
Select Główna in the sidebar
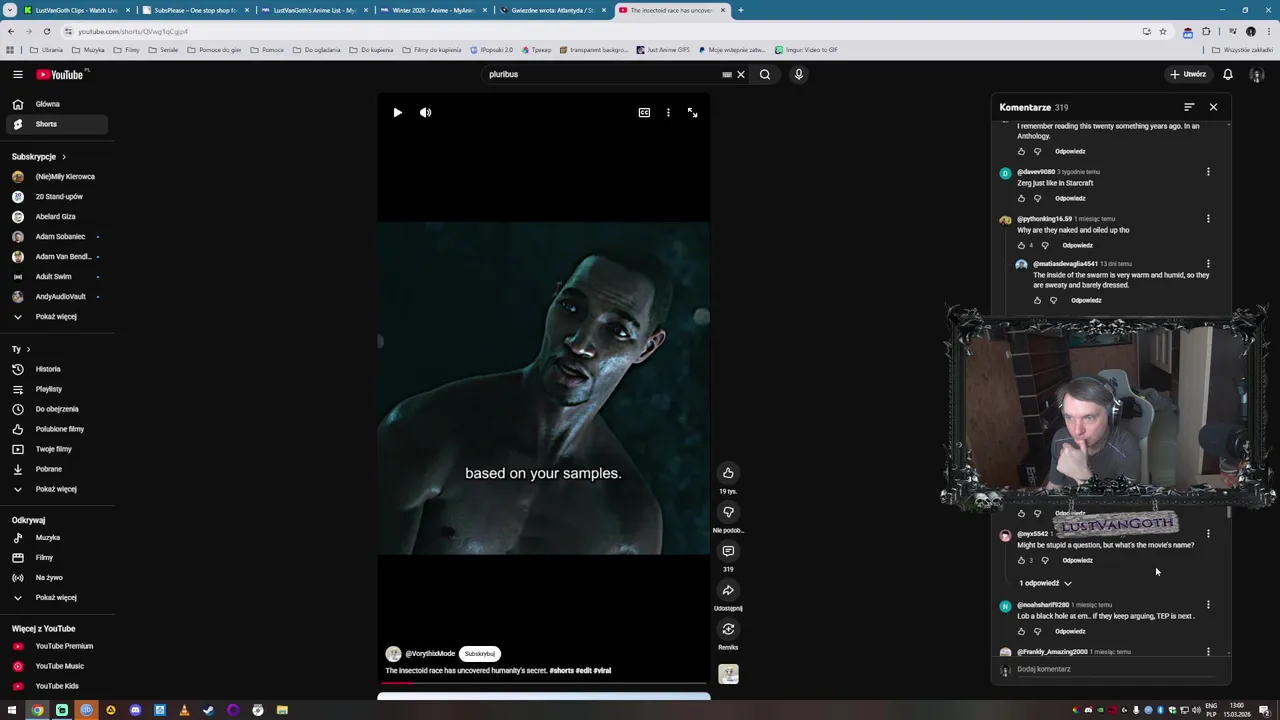[x=56, y=104]
